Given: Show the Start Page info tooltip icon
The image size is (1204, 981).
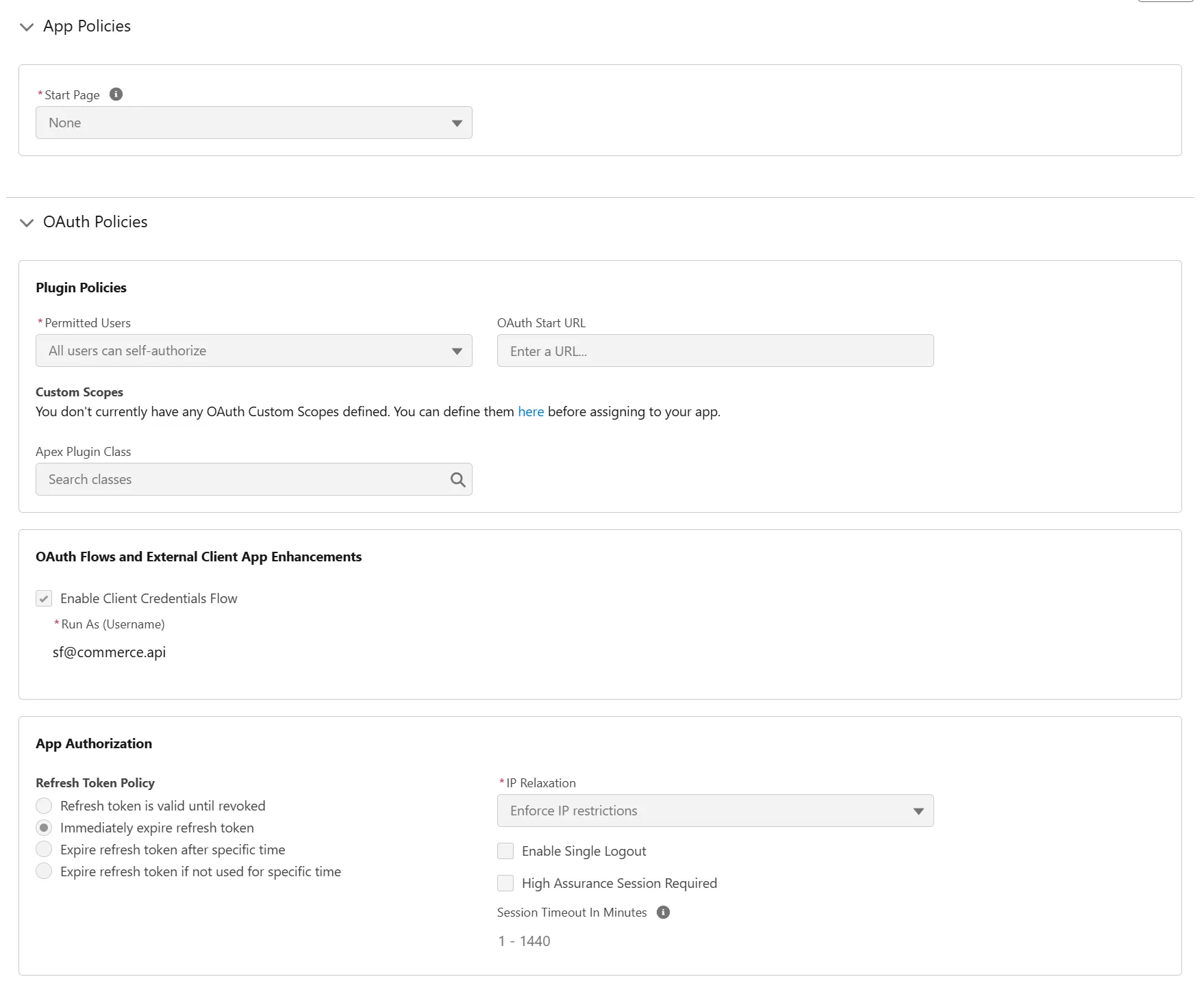Looking at the screenshot, I should (x=116, y=94).
